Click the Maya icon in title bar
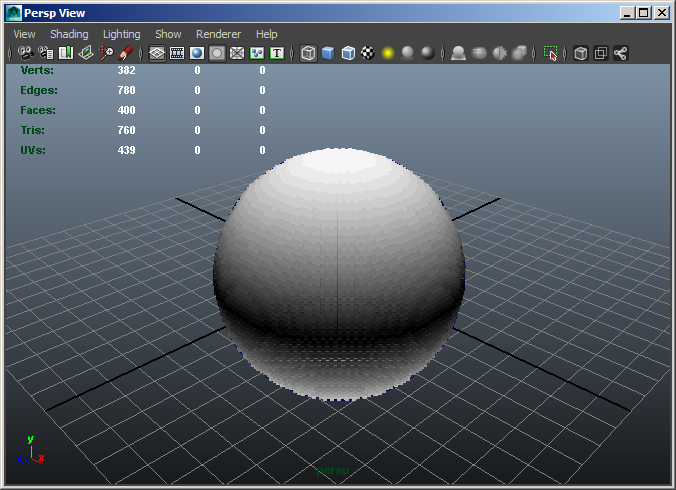 point(14,13)
